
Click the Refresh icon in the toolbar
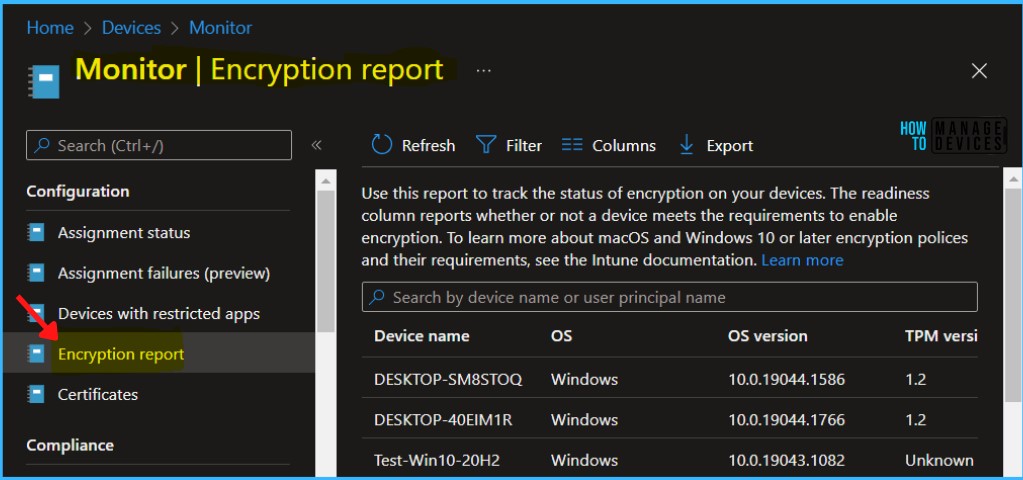point(382,145)
